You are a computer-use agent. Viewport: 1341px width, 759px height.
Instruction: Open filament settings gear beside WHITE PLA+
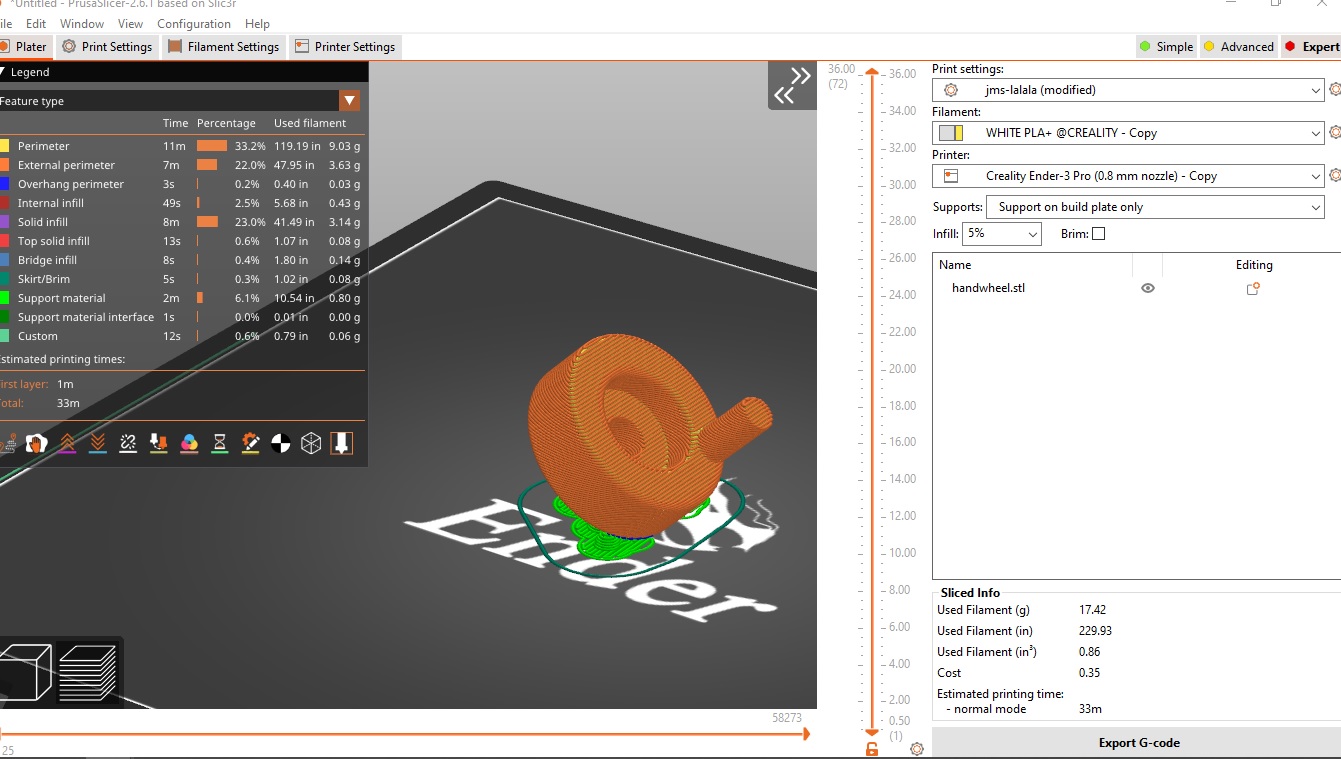tap(1334, 132)
